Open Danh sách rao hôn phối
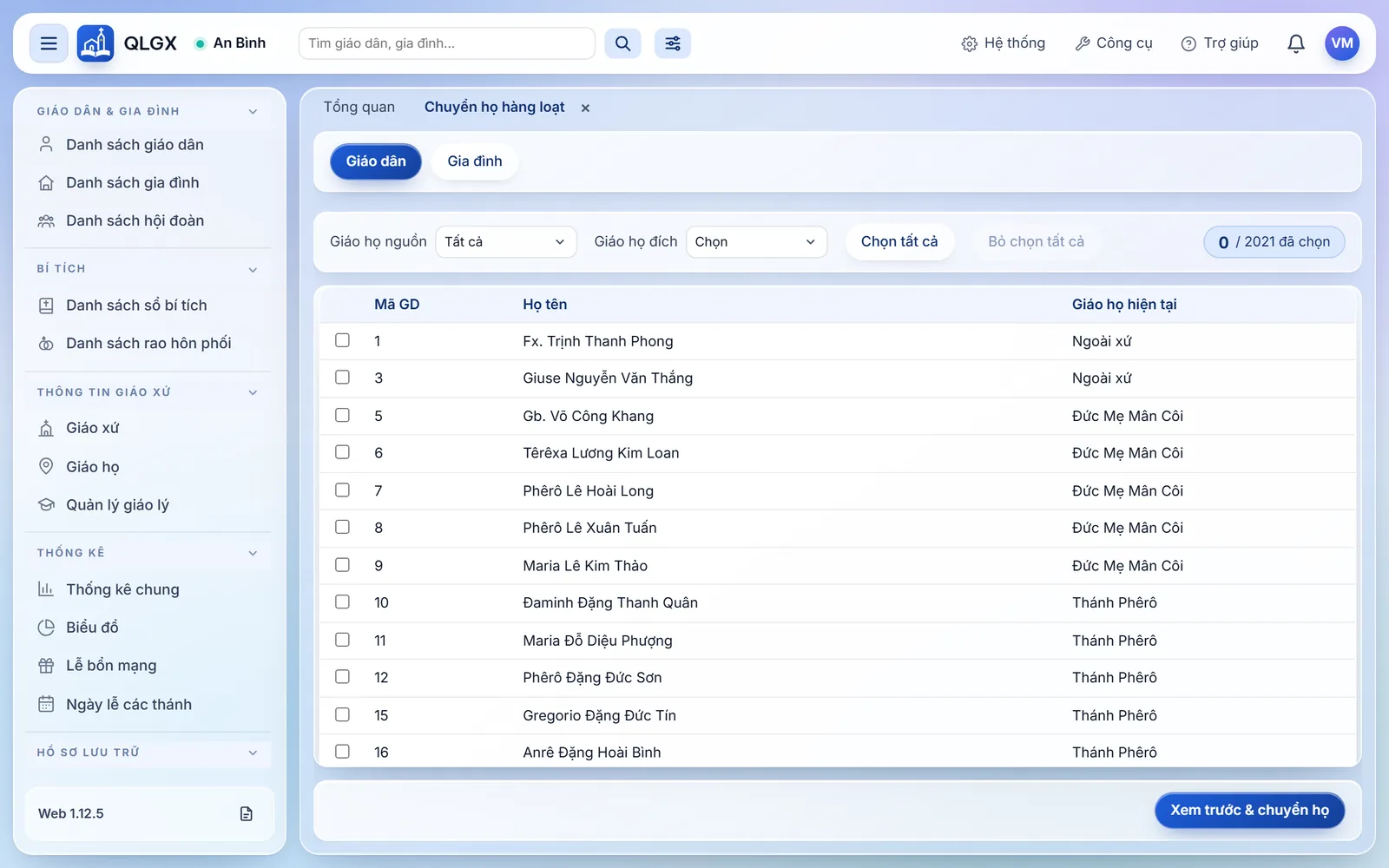 [x=148, y=344]
